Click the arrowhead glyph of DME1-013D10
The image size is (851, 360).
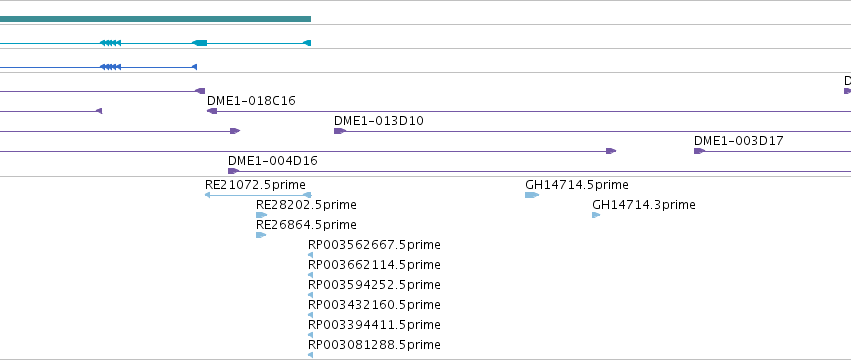340,131
